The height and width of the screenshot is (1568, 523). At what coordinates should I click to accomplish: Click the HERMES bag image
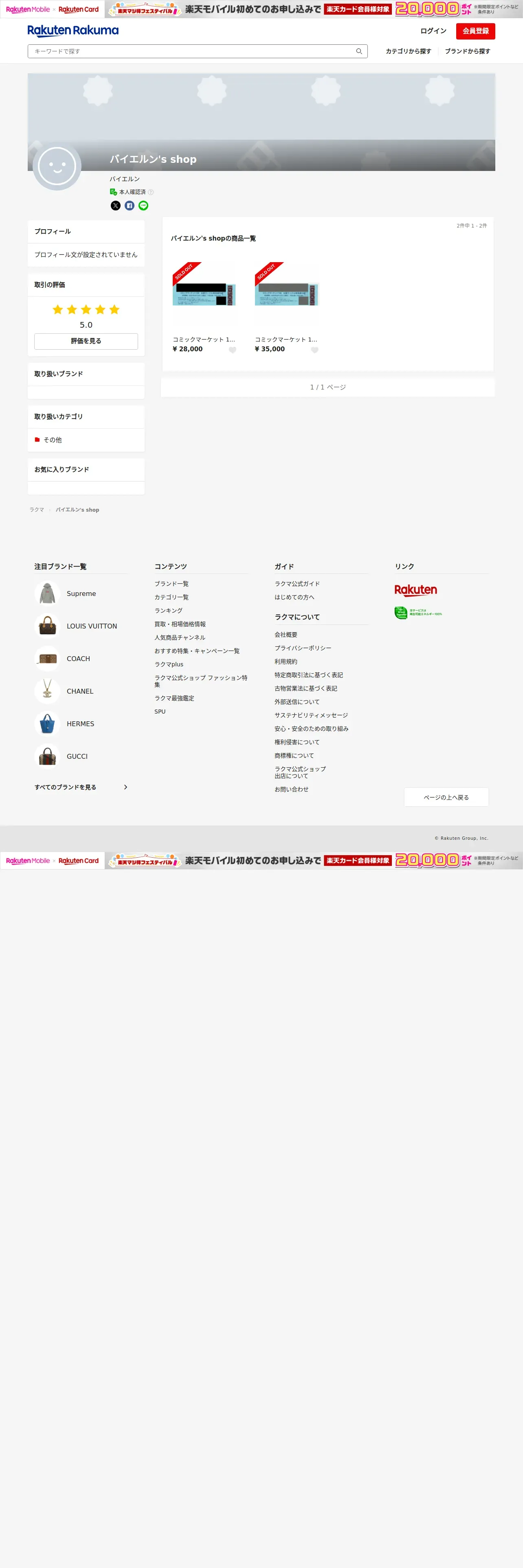click(x=48, y=724)
